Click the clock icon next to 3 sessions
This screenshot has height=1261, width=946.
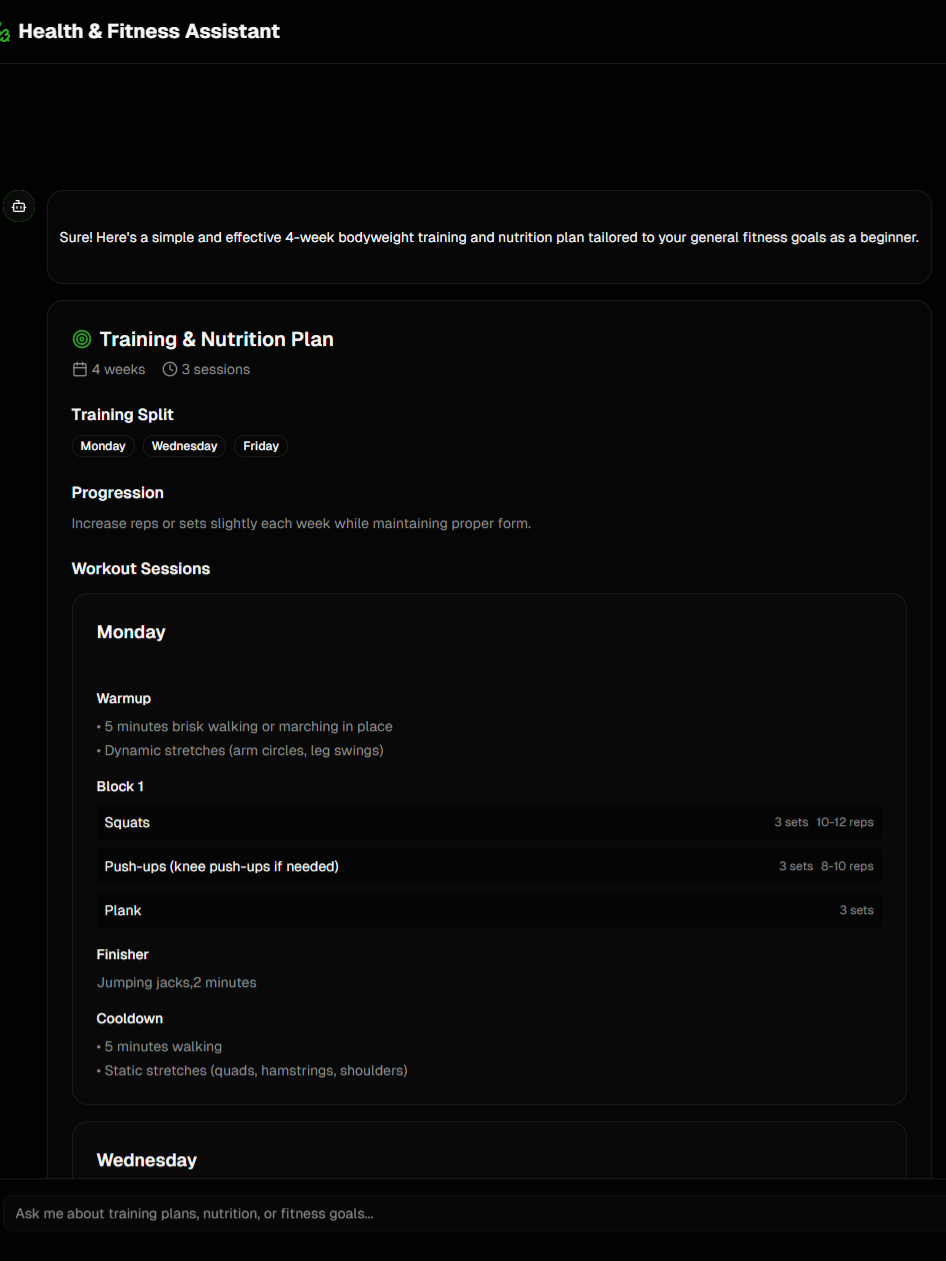[170, 369]
